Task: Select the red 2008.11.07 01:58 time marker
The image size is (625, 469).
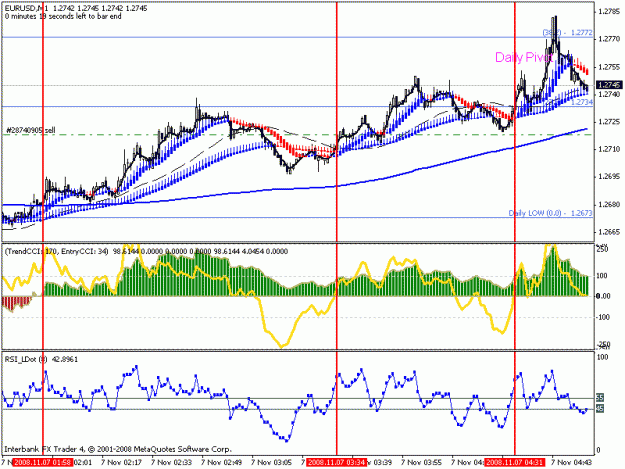Action: (x=43, y=462)
